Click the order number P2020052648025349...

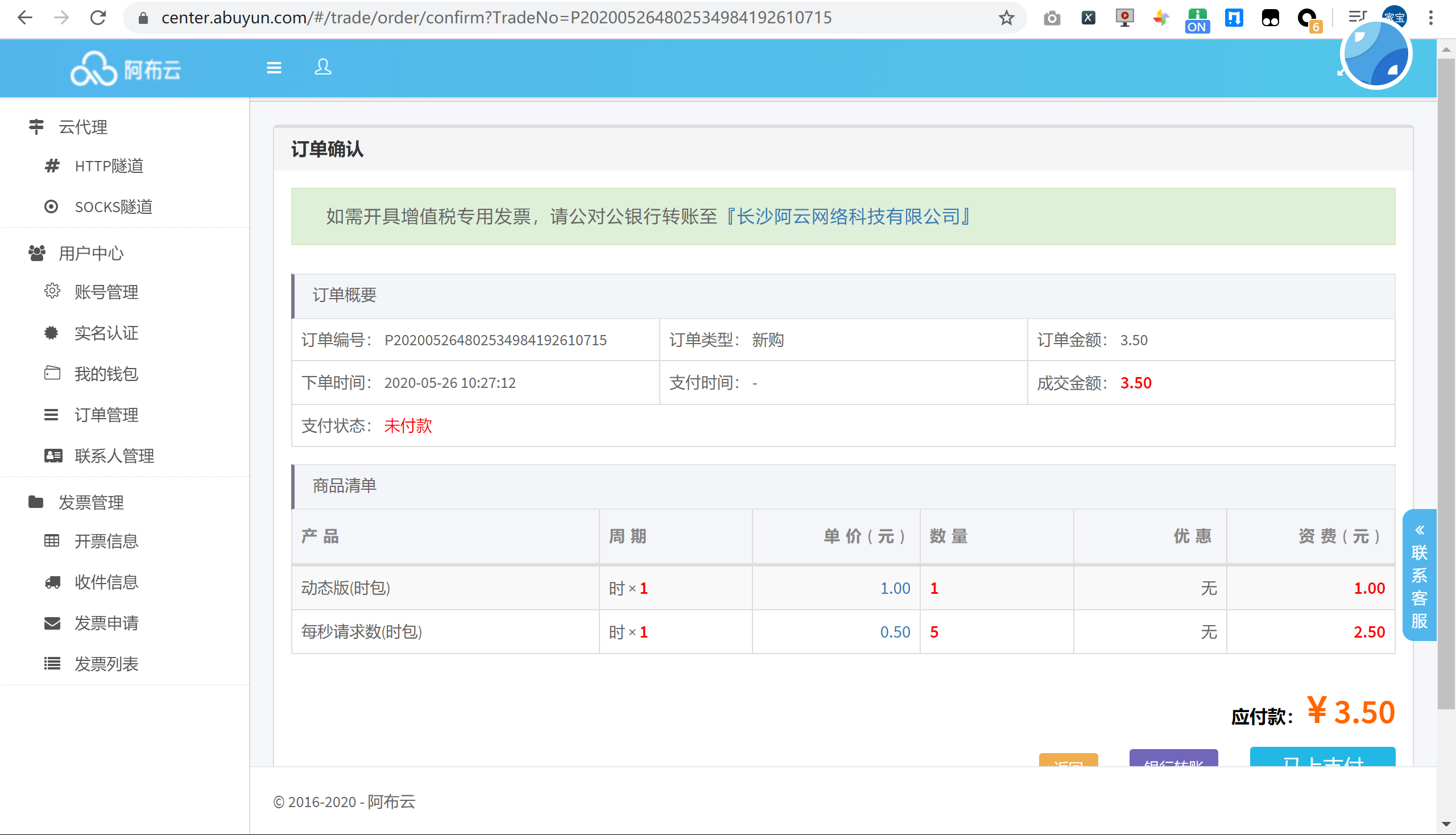pyautogui.click(x=495, y=340)
